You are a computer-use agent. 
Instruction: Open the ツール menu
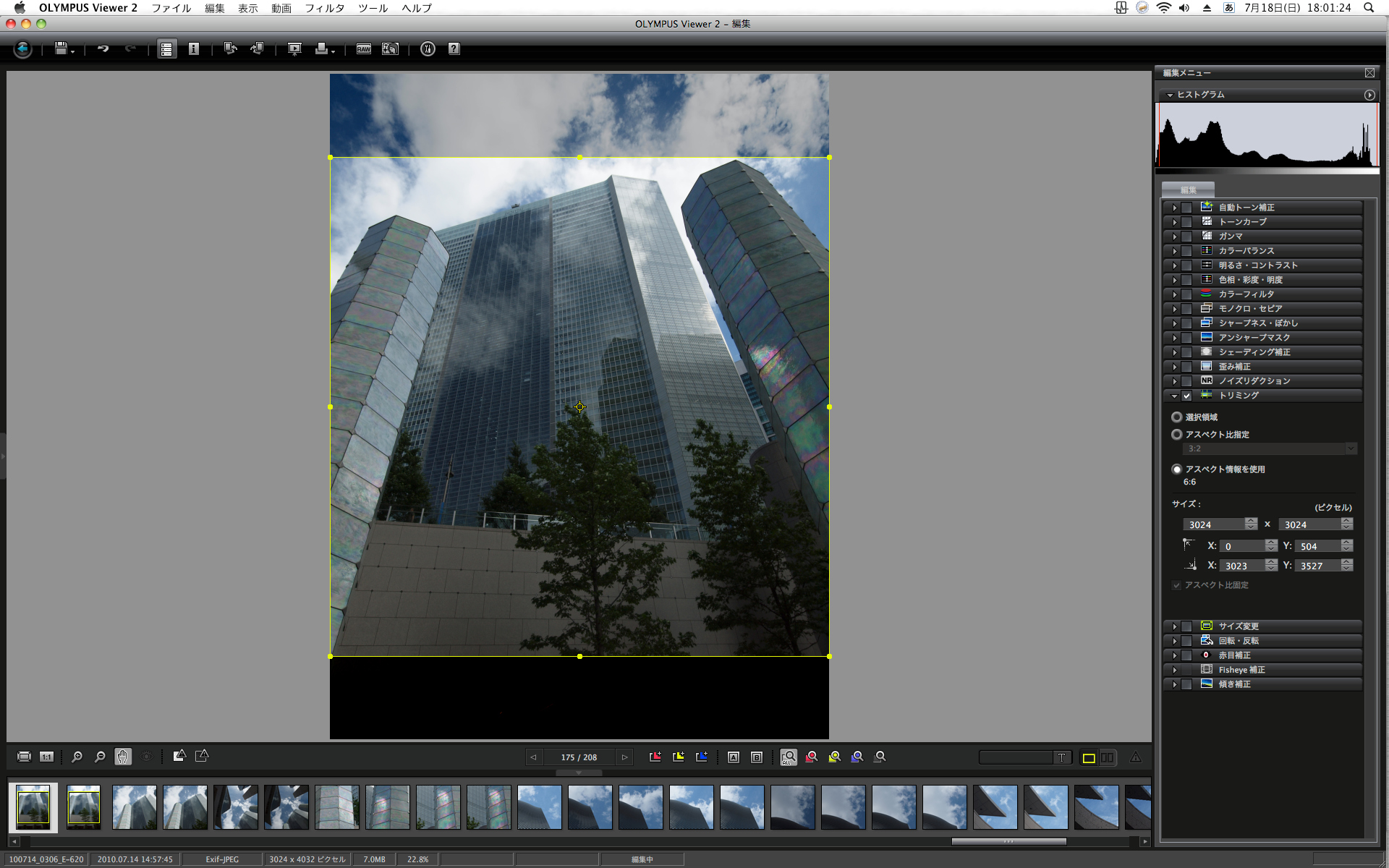pyautogui.click(x=373, y=8)
